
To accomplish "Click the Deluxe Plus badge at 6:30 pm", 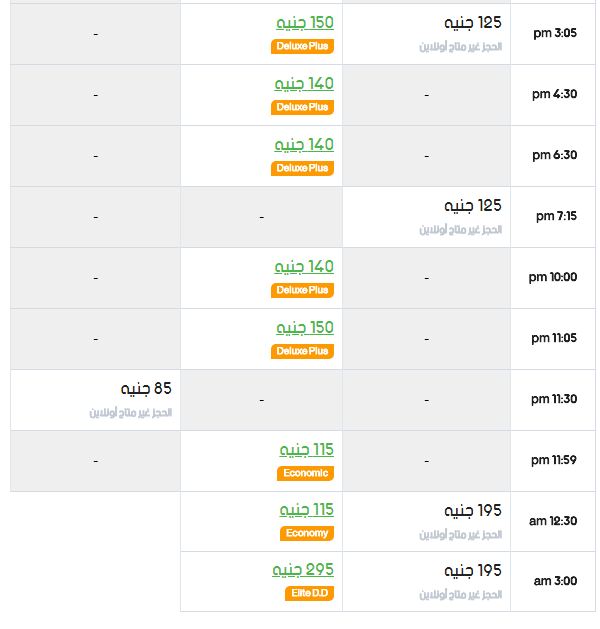I will (302, 168).
